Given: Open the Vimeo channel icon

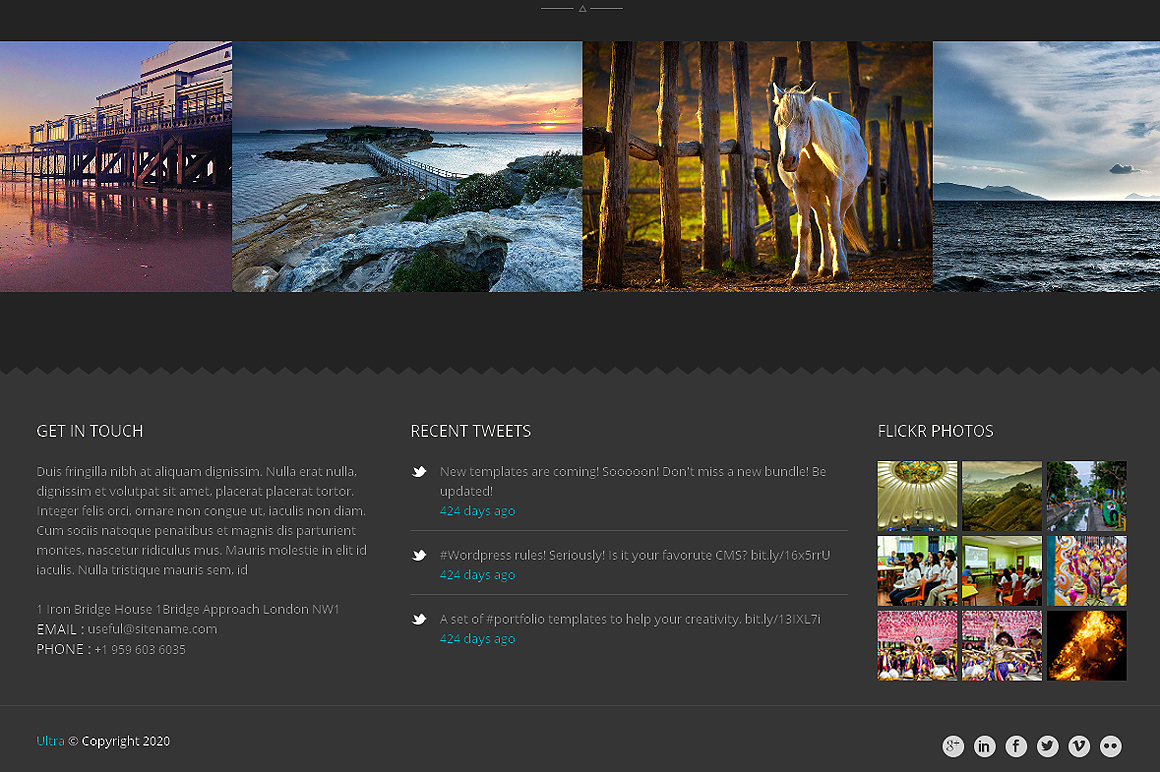Looking at the screenshot, I should pos(1079,746).
